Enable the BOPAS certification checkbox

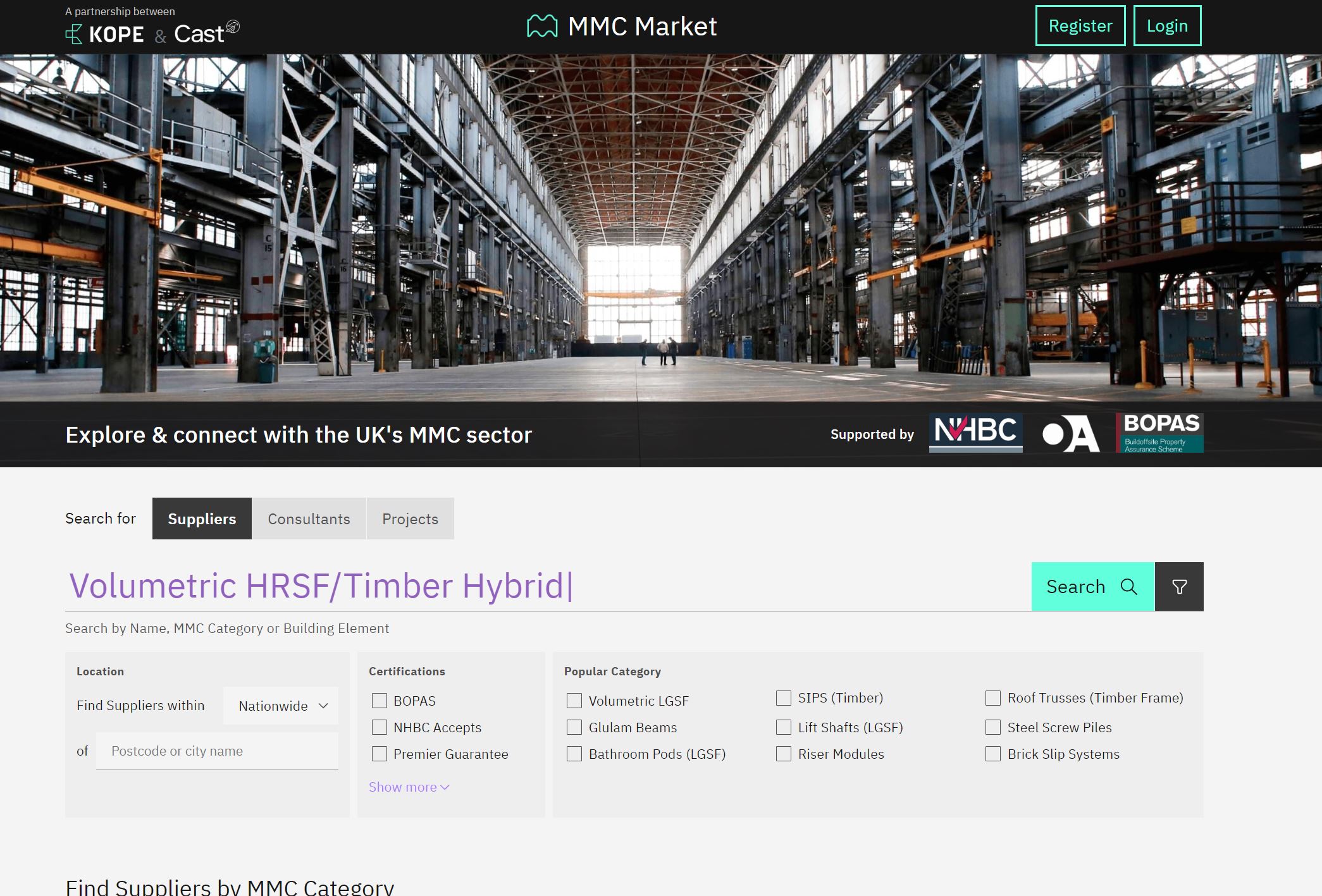pyautogui.click(x=379, y=701)
